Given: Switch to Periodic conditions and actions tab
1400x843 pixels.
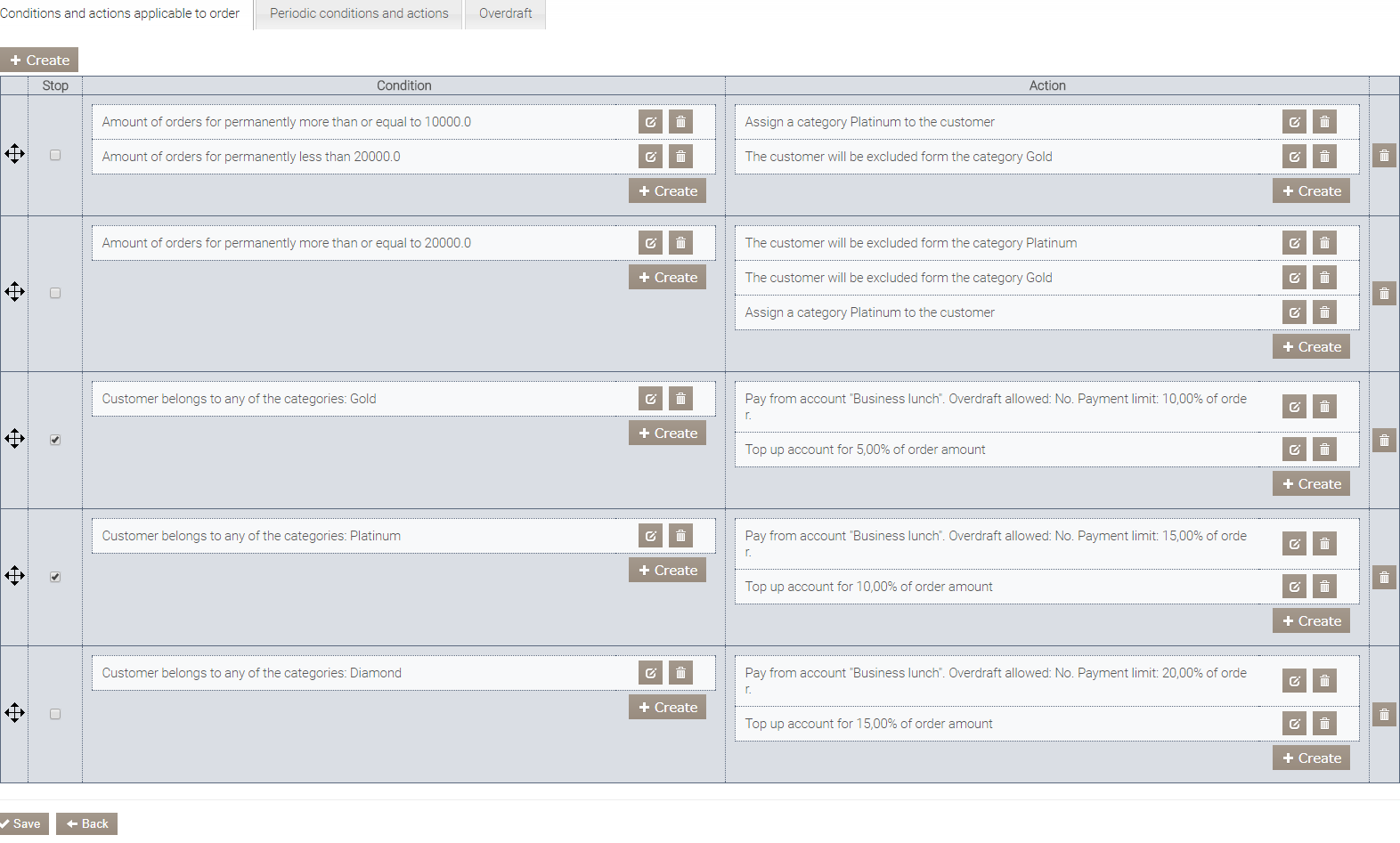Looking at the screenshot, I should (x=359, y=13).
